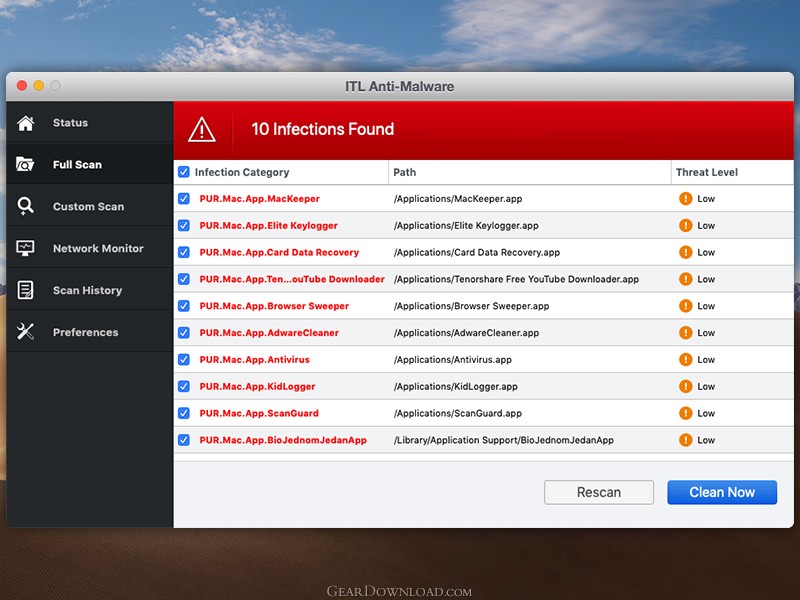Click the Clean Now button

click(x=722, y=492)
